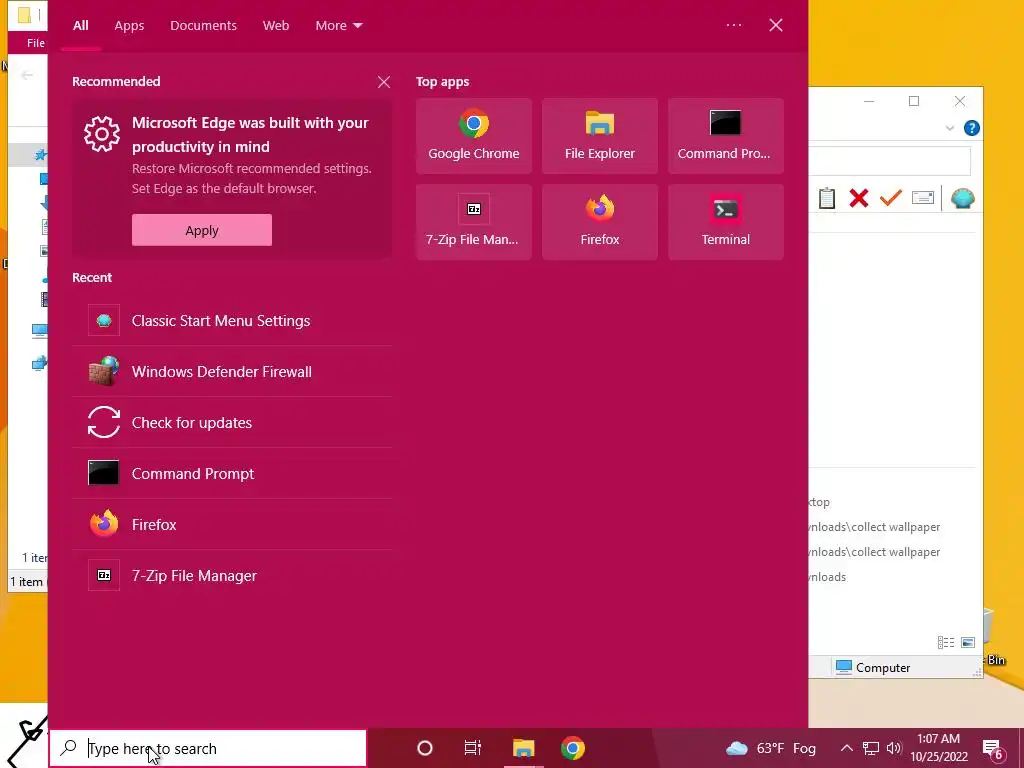Open network status tray icon
The image size is (1024, 768).
pyautogui.click(x=871, y=748)
